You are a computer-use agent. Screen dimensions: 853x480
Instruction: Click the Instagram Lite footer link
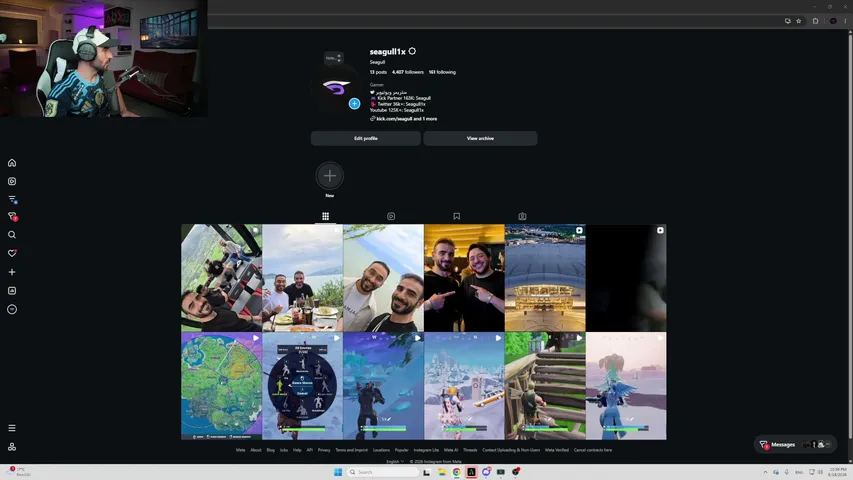tap(426, 450)
